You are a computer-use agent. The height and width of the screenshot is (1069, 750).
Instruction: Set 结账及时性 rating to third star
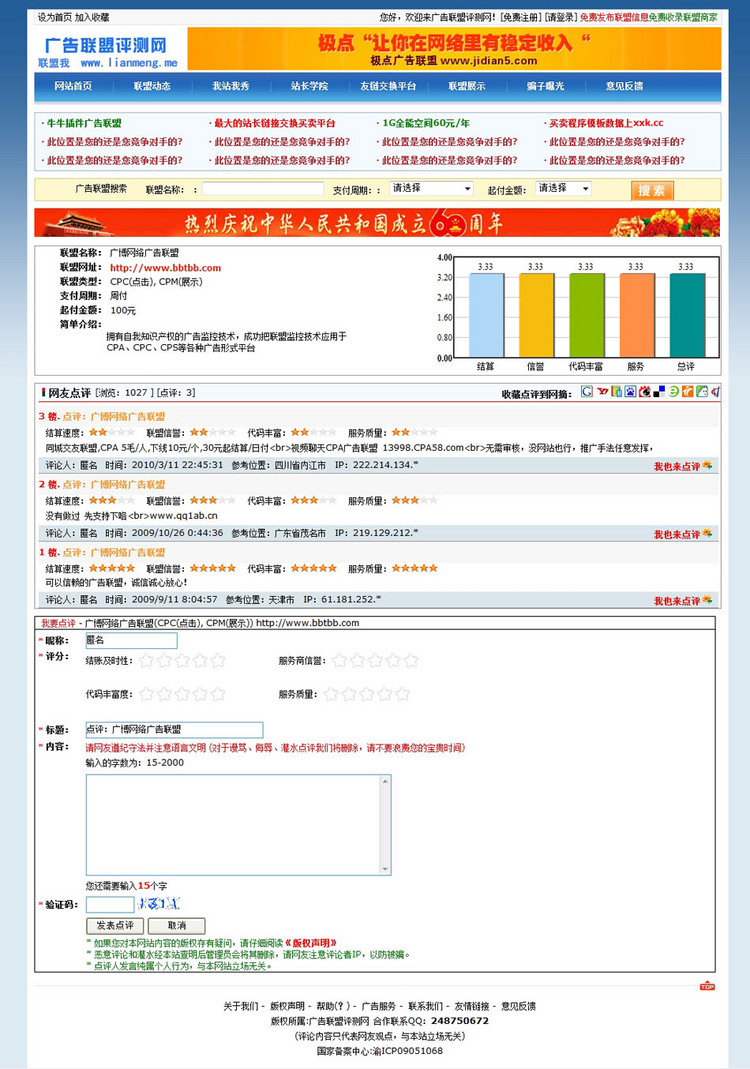point(182,660)
